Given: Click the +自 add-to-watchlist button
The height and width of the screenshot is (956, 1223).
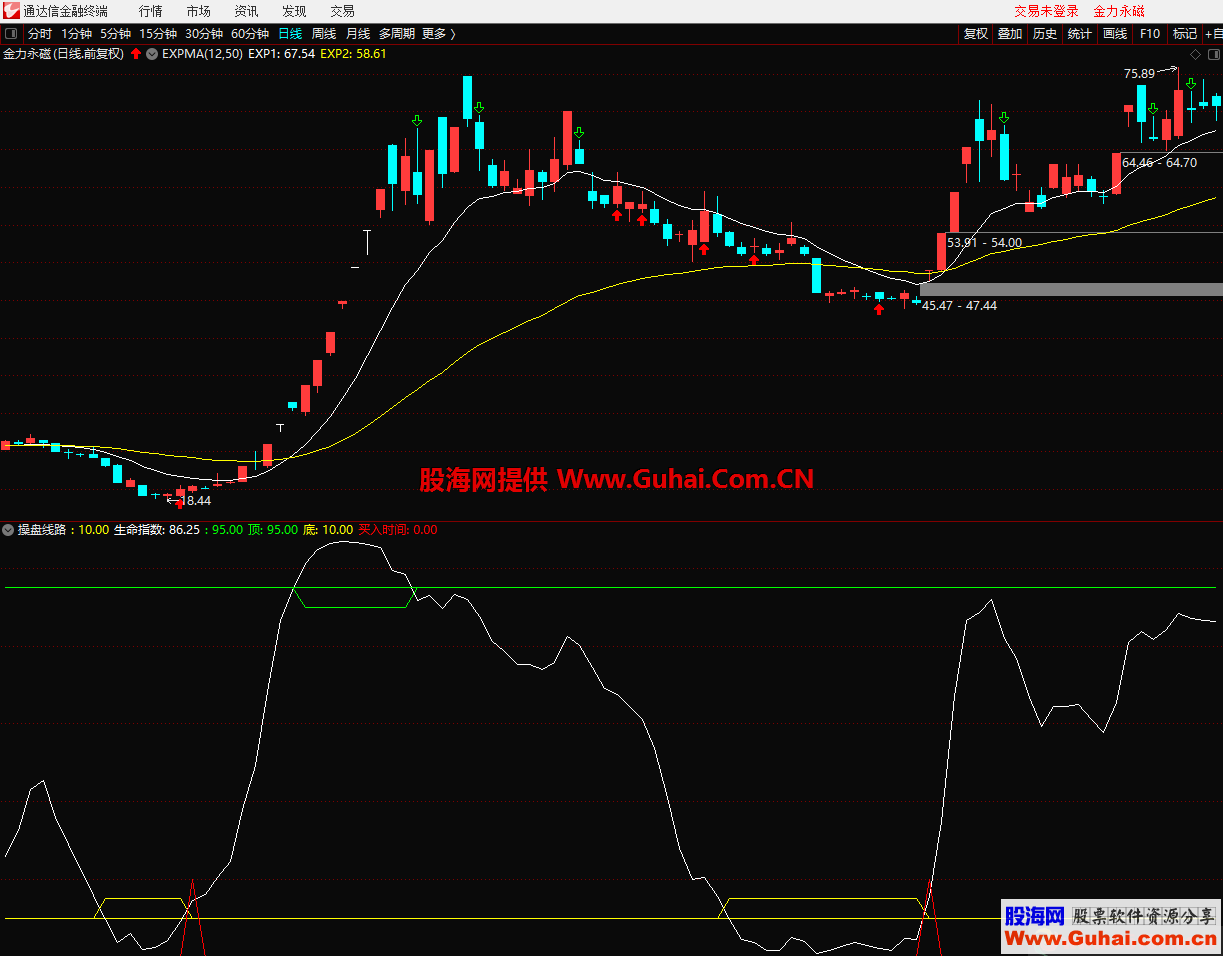Looking at the screenshot, I should [x=1213, y=34].
